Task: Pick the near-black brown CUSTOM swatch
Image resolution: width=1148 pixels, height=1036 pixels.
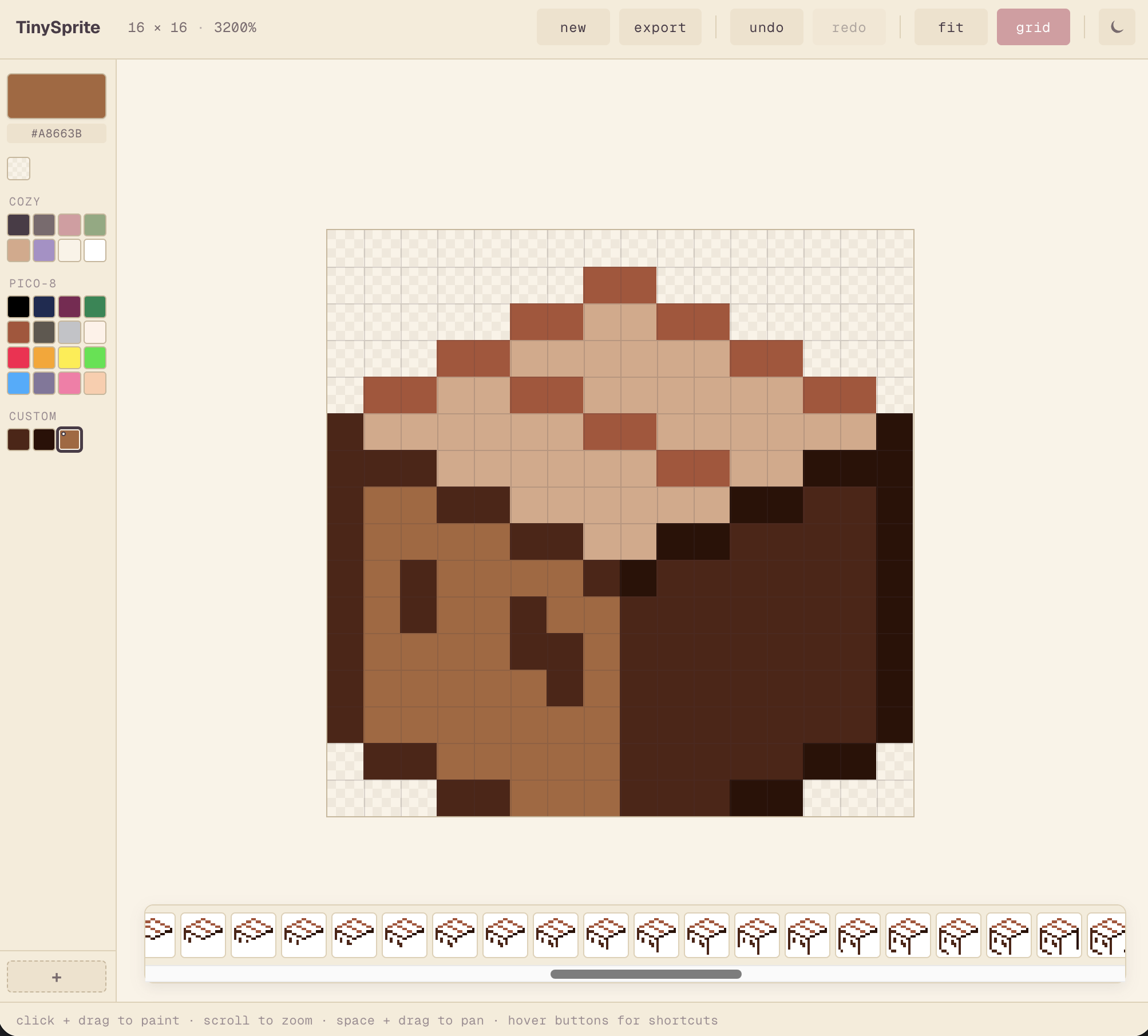Action: (x=44, y=440)
